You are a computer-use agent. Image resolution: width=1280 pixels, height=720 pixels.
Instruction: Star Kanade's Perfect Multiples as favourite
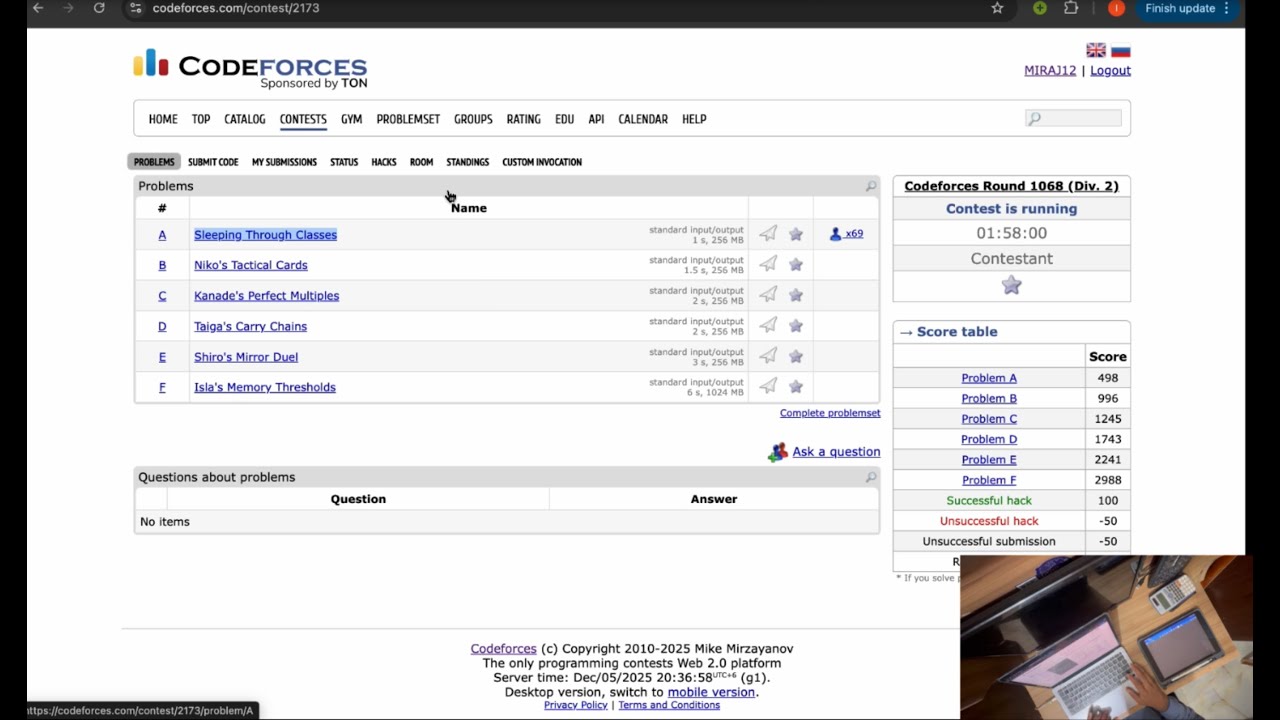[x=796, y=295]
